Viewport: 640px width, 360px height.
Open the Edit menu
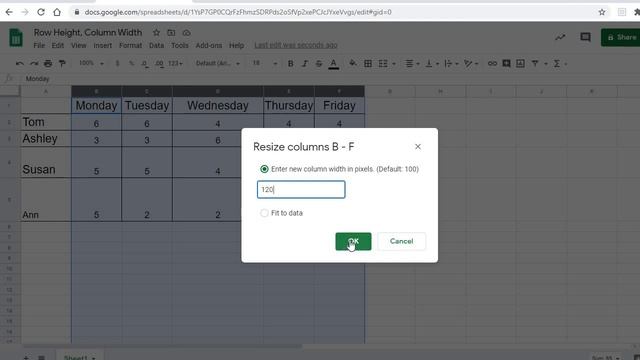pos(58,45)
